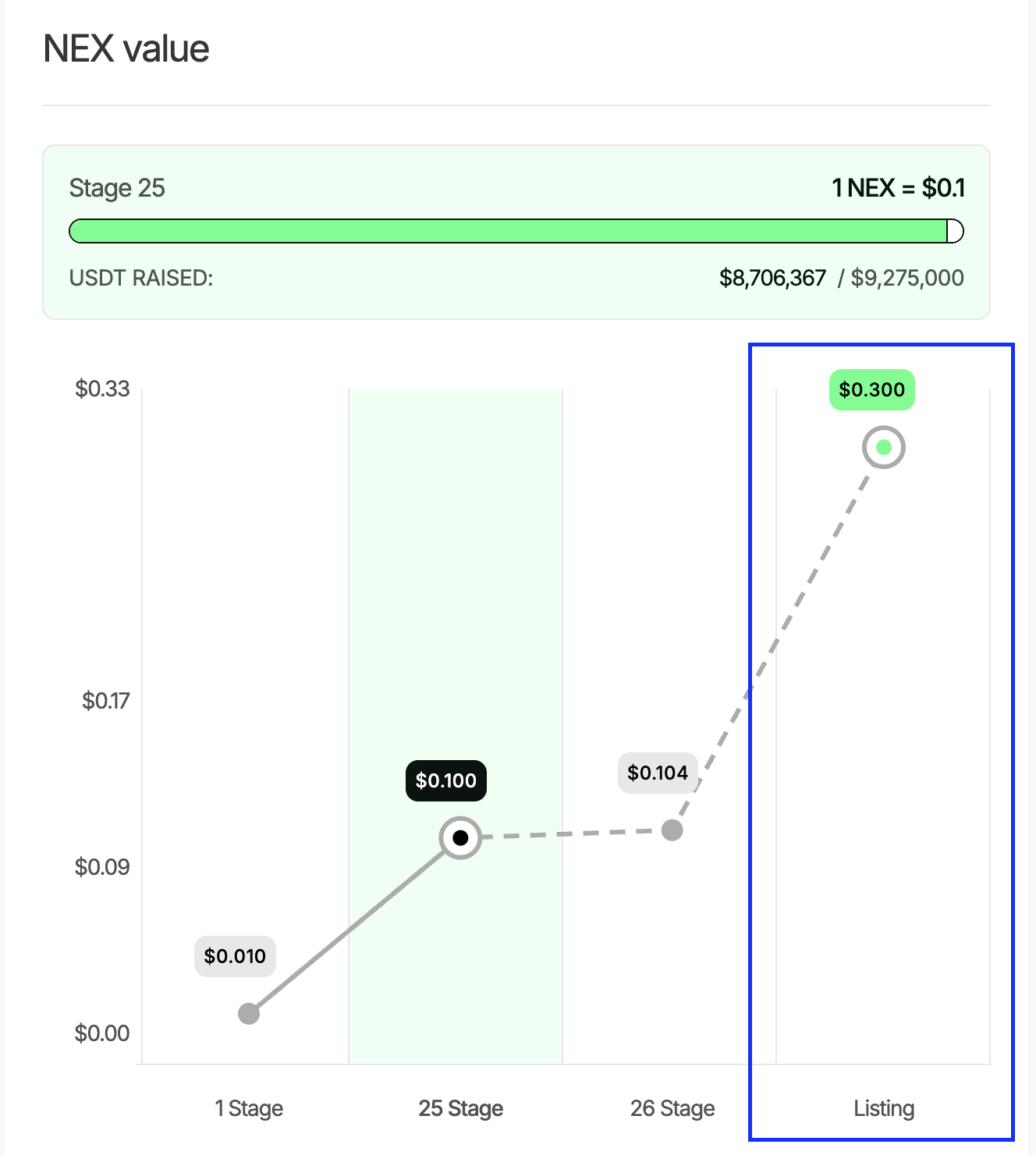Click the $0.33 y-axis label
The image size is (1036, 1155).
coord(102,389)
